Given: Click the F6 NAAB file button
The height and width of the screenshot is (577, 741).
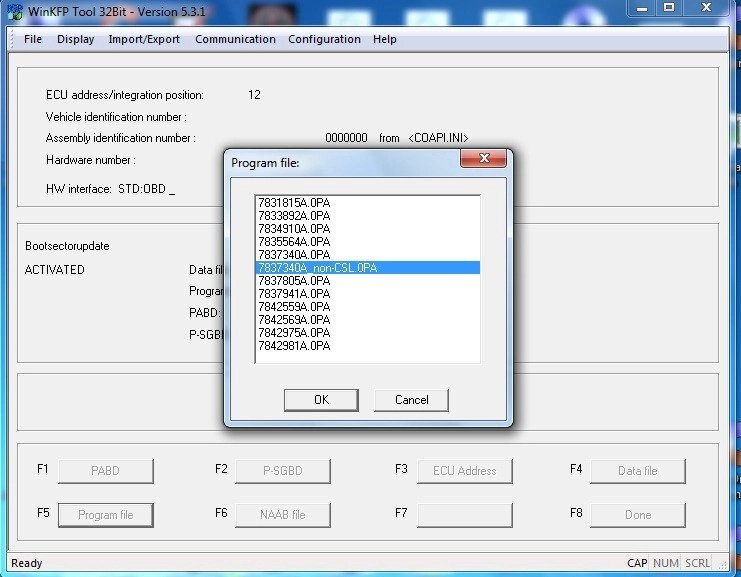Looking at the screenshot, I should (x=283, y=515).
